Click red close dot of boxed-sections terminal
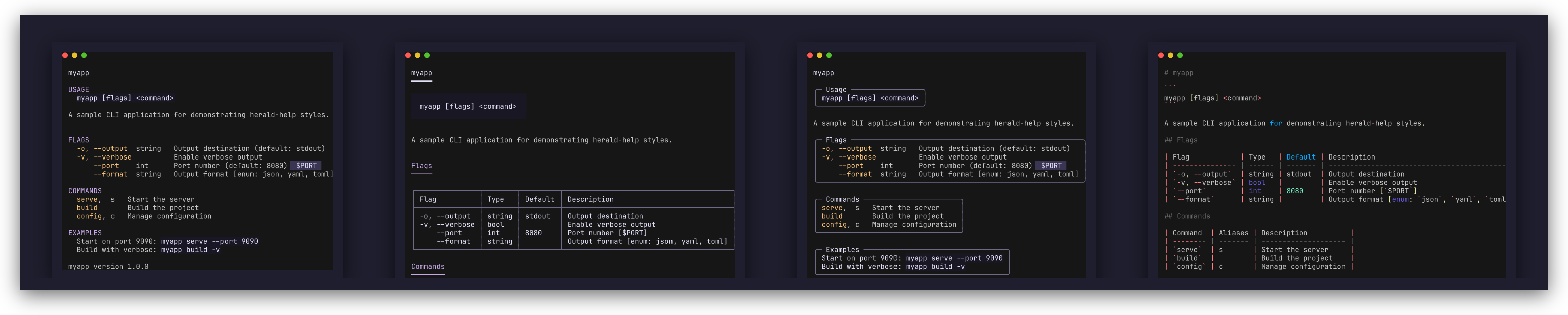Image resolution: width=1568 pixels, height=315 pixels. pos(810,55)
